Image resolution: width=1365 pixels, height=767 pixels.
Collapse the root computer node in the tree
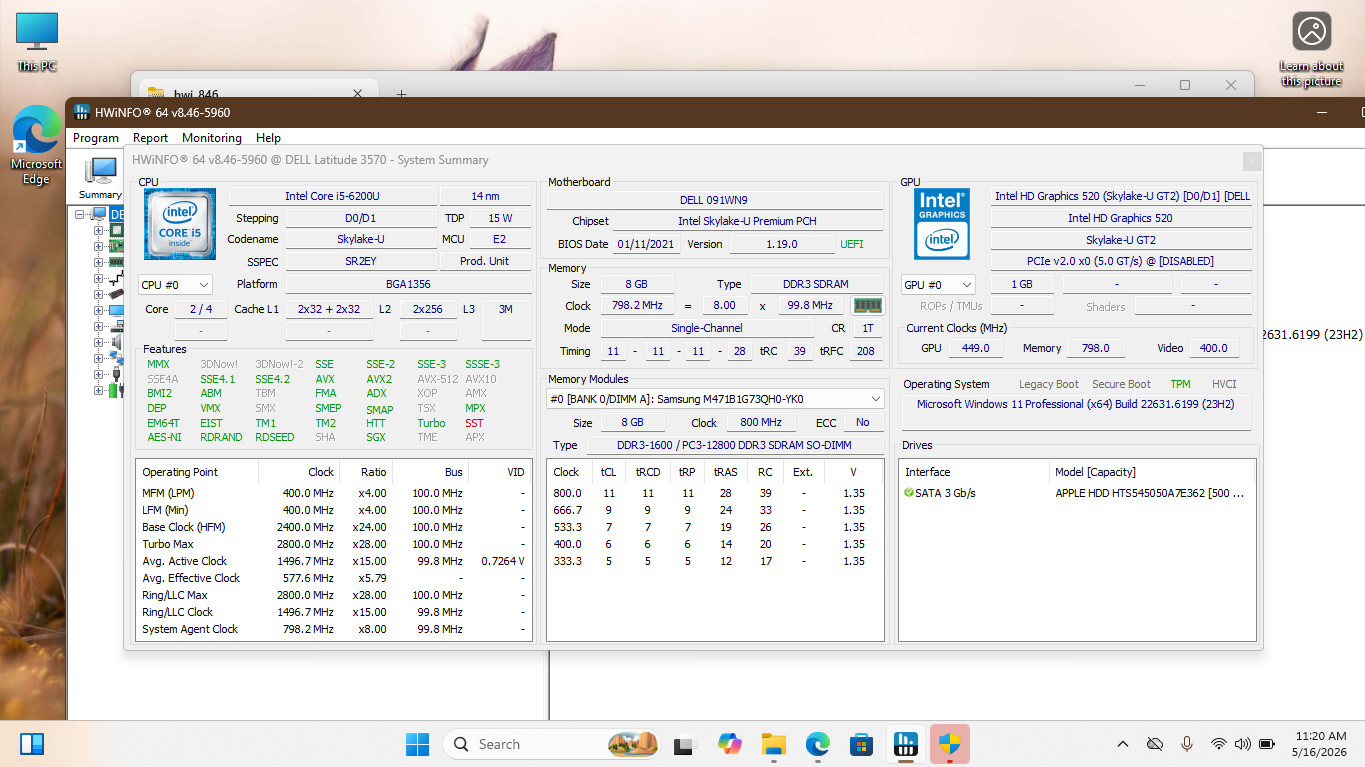(79, 214)
